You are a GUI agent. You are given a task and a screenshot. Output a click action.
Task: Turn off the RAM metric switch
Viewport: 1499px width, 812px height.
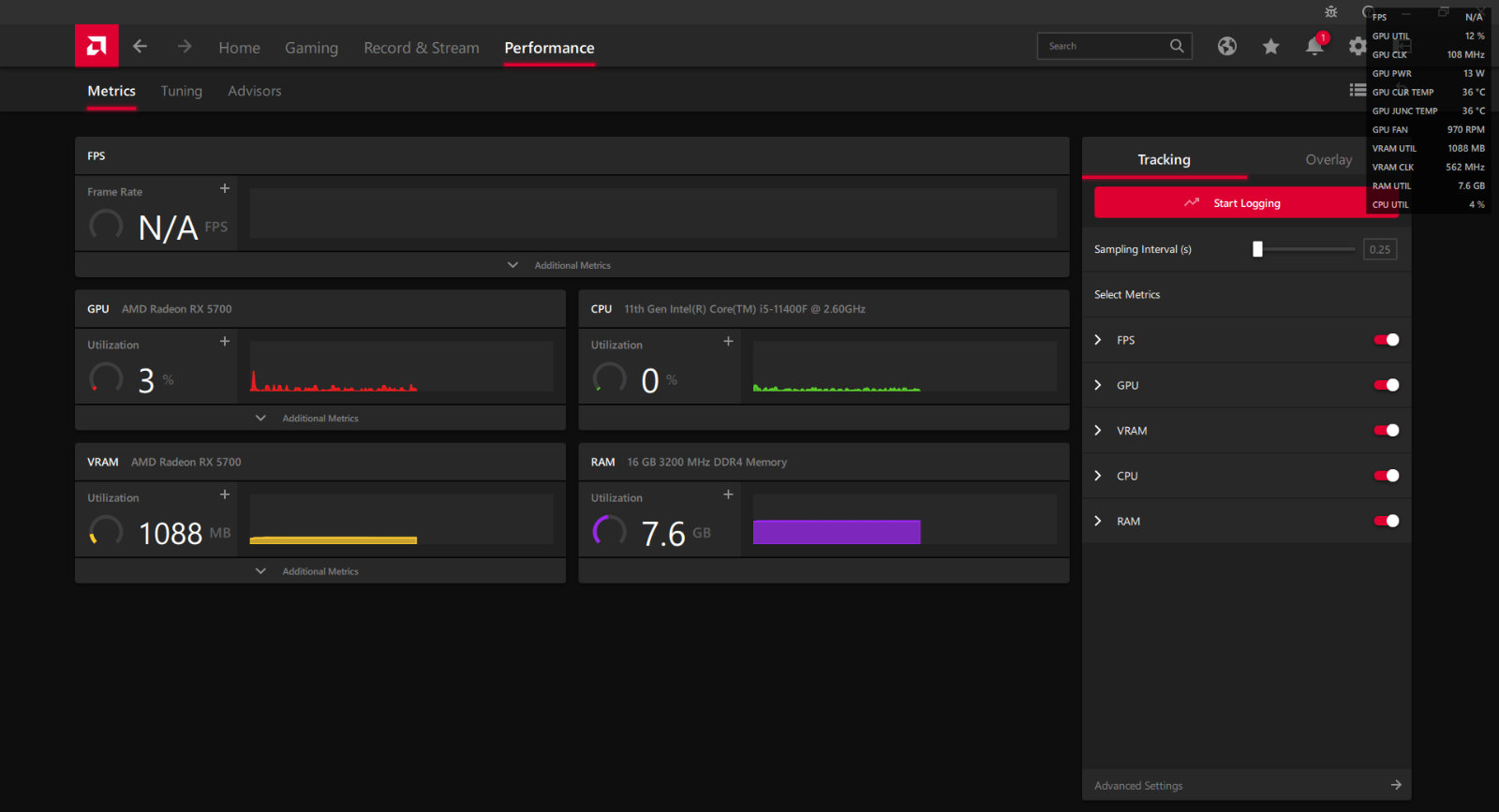tap(1387, 521)
